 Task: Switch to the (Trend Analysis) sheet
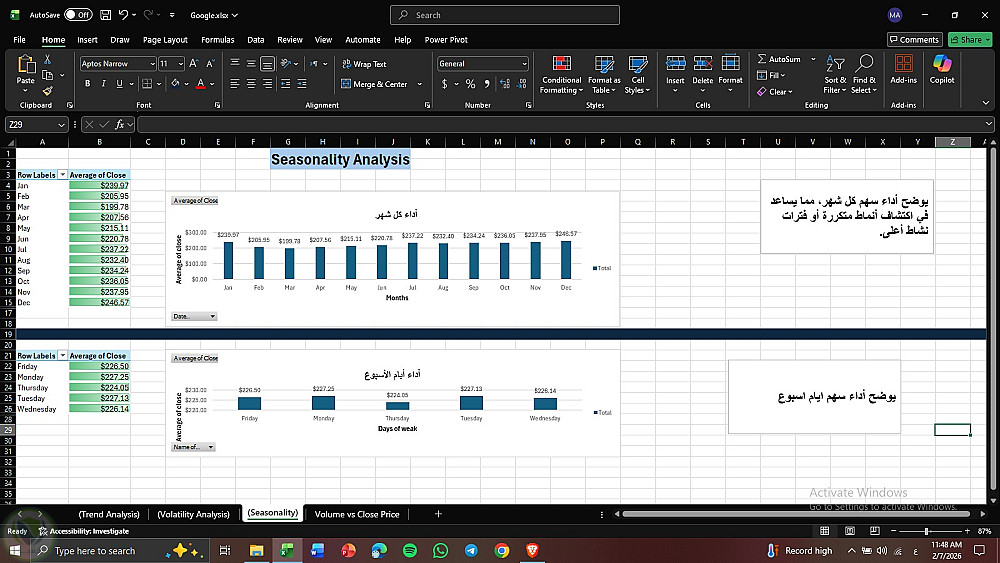pos(109,514)
